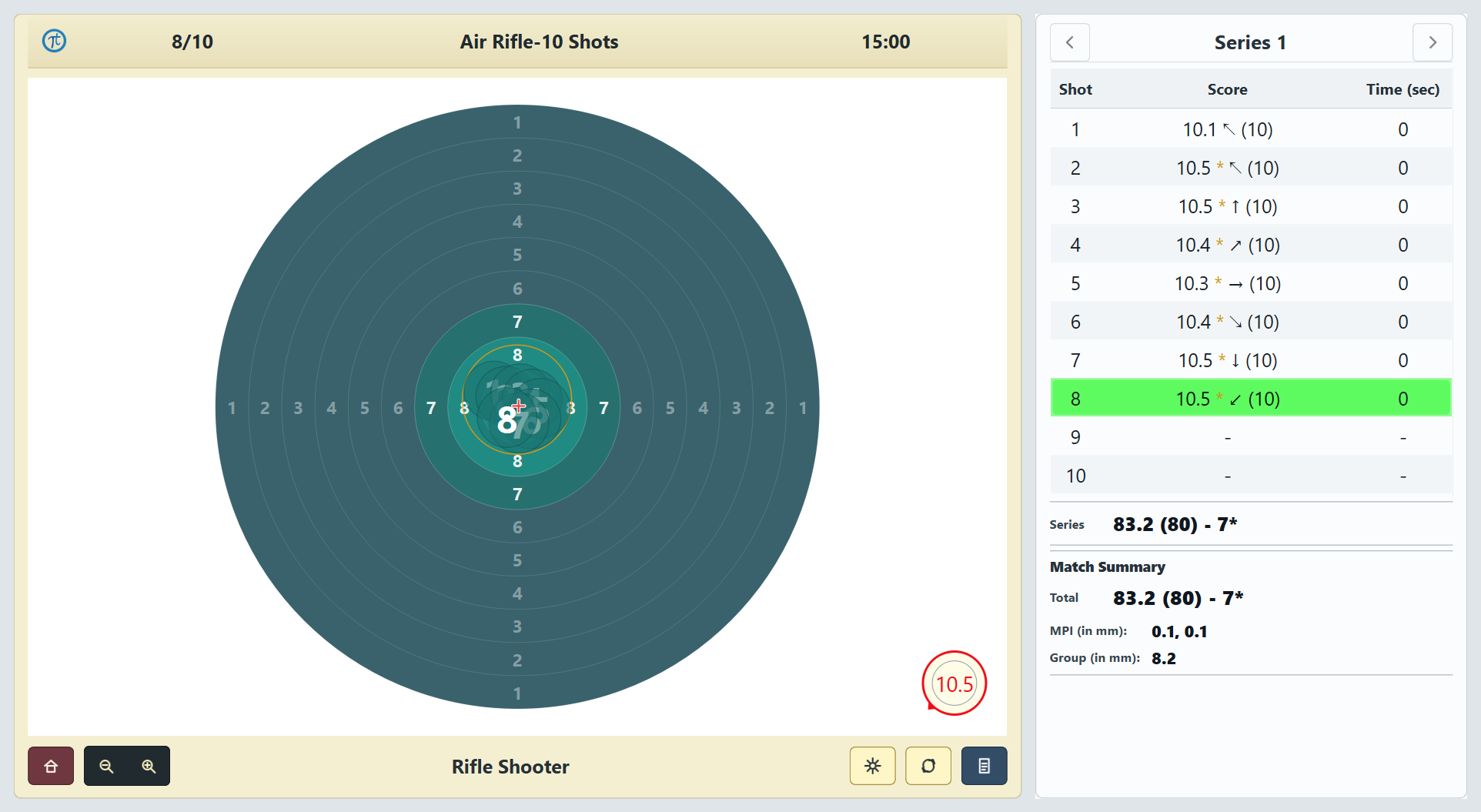
Task: Click Total score 83.2 (80) - 7*
Action: click(1178, 598)
